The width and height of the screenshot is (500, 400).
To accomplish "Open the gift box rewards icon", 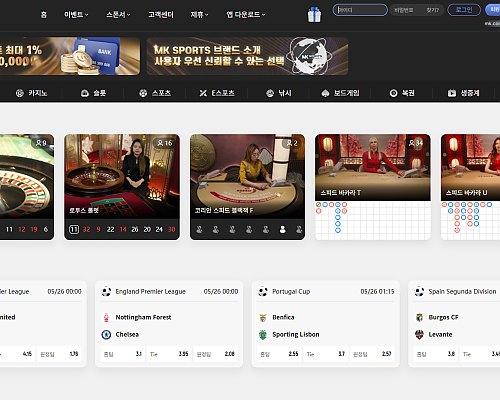I will pyautogui.click(x=314, y=14).
